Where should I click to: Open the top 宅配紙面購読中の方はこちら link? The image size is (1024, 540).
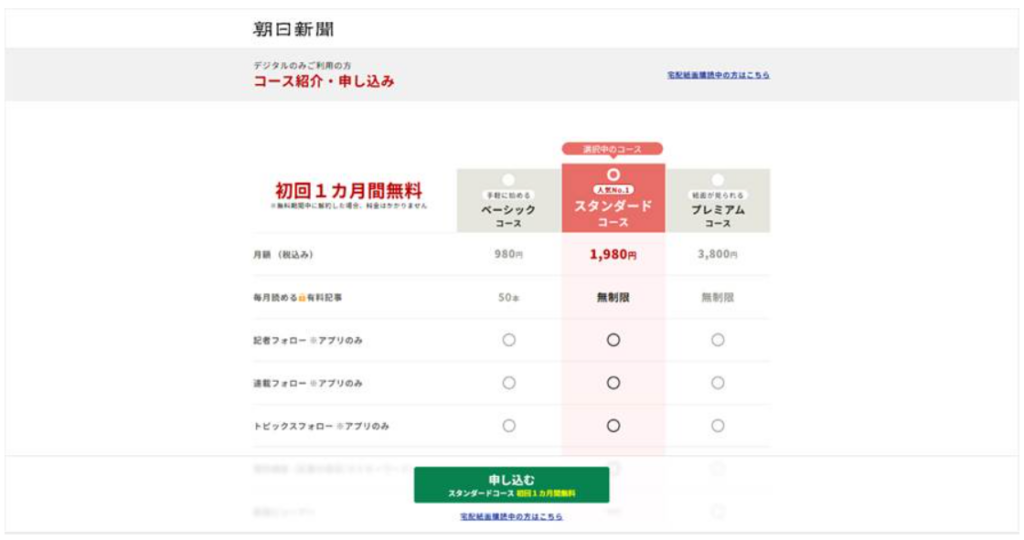(x=718, y=75)
